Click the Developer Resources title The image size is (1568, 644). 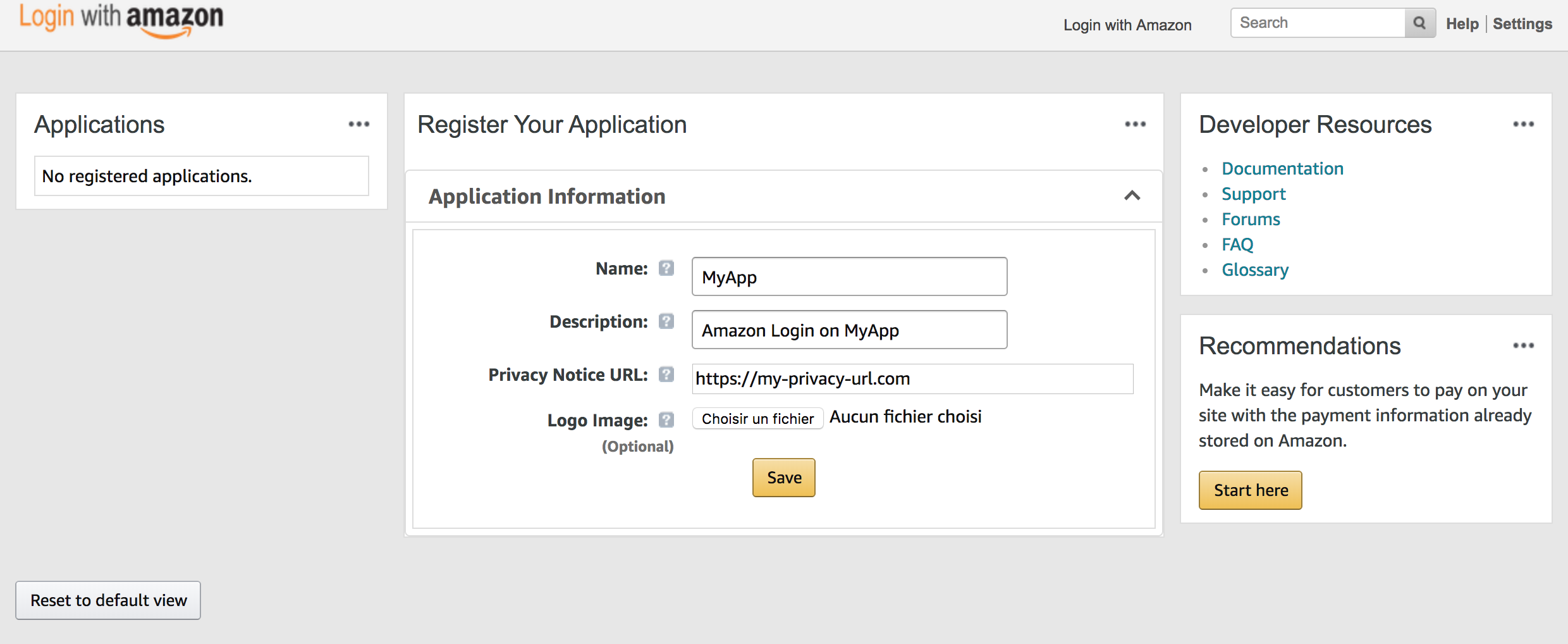pyautogui.click(x=1315, y=125)
